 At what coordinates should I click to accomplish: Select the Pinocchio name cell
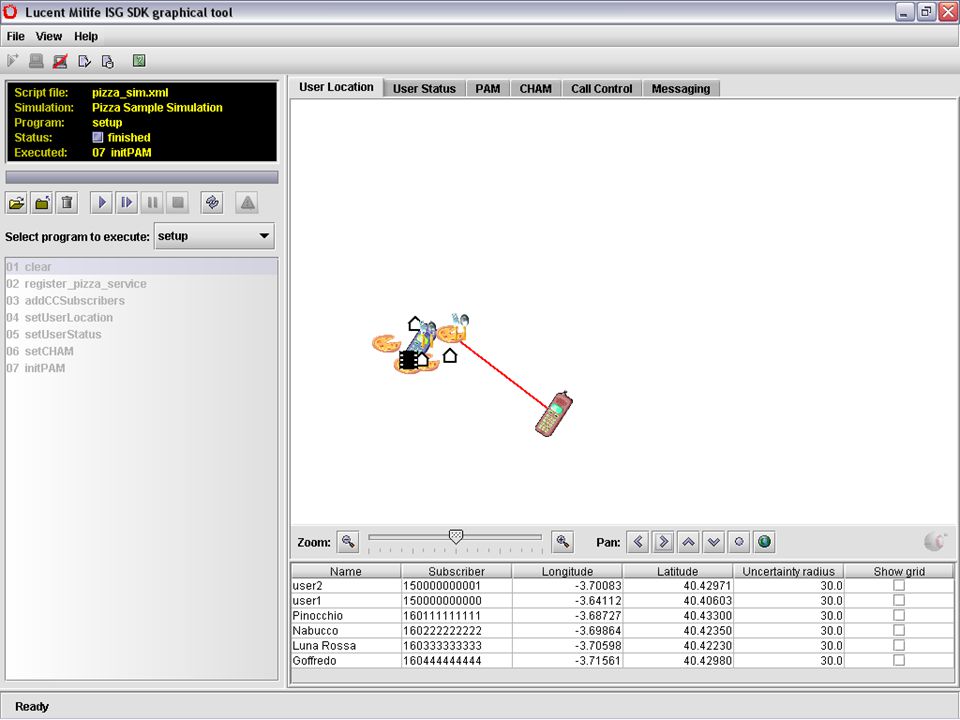coord(346,615)
